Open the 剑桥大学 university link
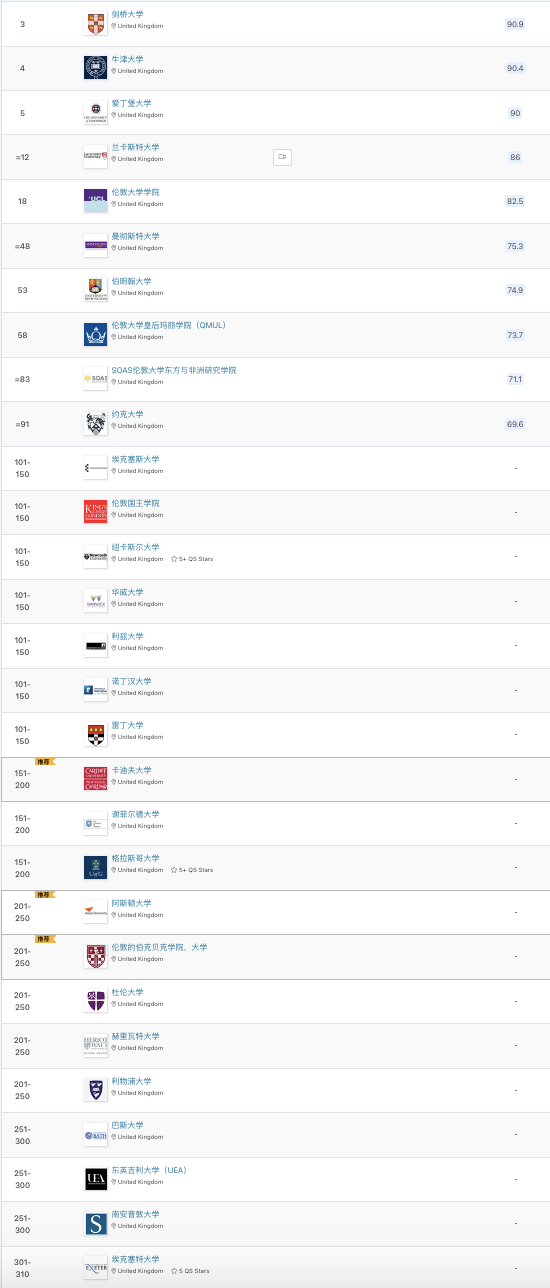Screen dimensions: 550x1288 [127, 15]
